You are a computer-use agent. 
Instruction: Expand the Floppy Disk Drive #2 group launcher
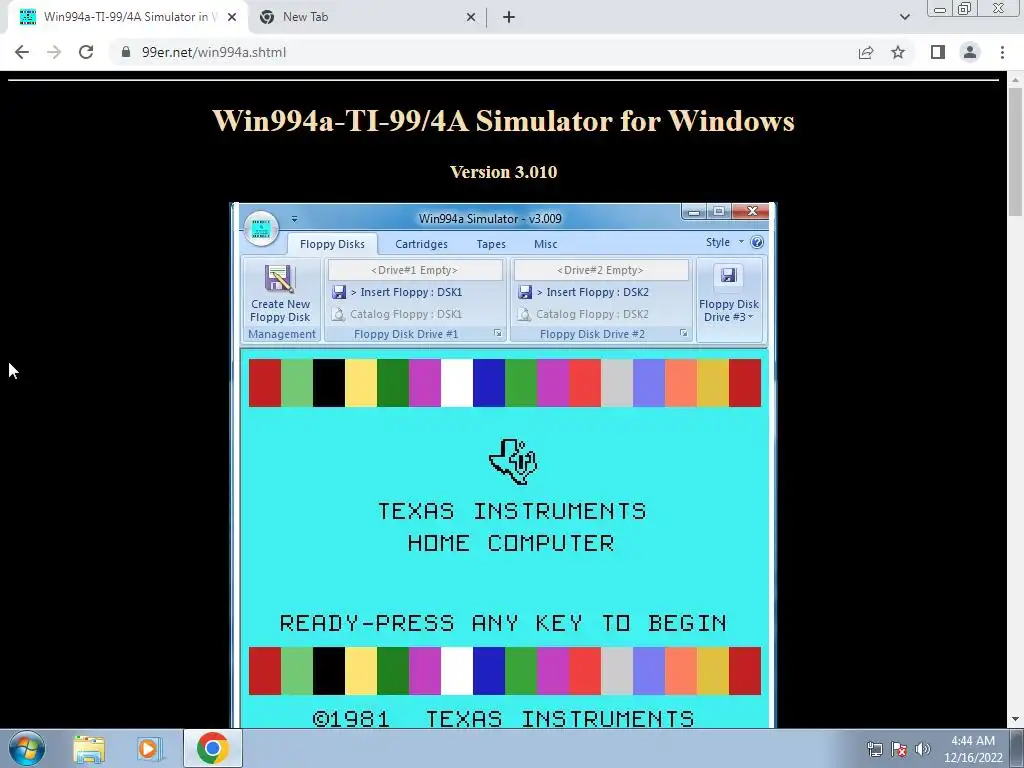point(683,333)
